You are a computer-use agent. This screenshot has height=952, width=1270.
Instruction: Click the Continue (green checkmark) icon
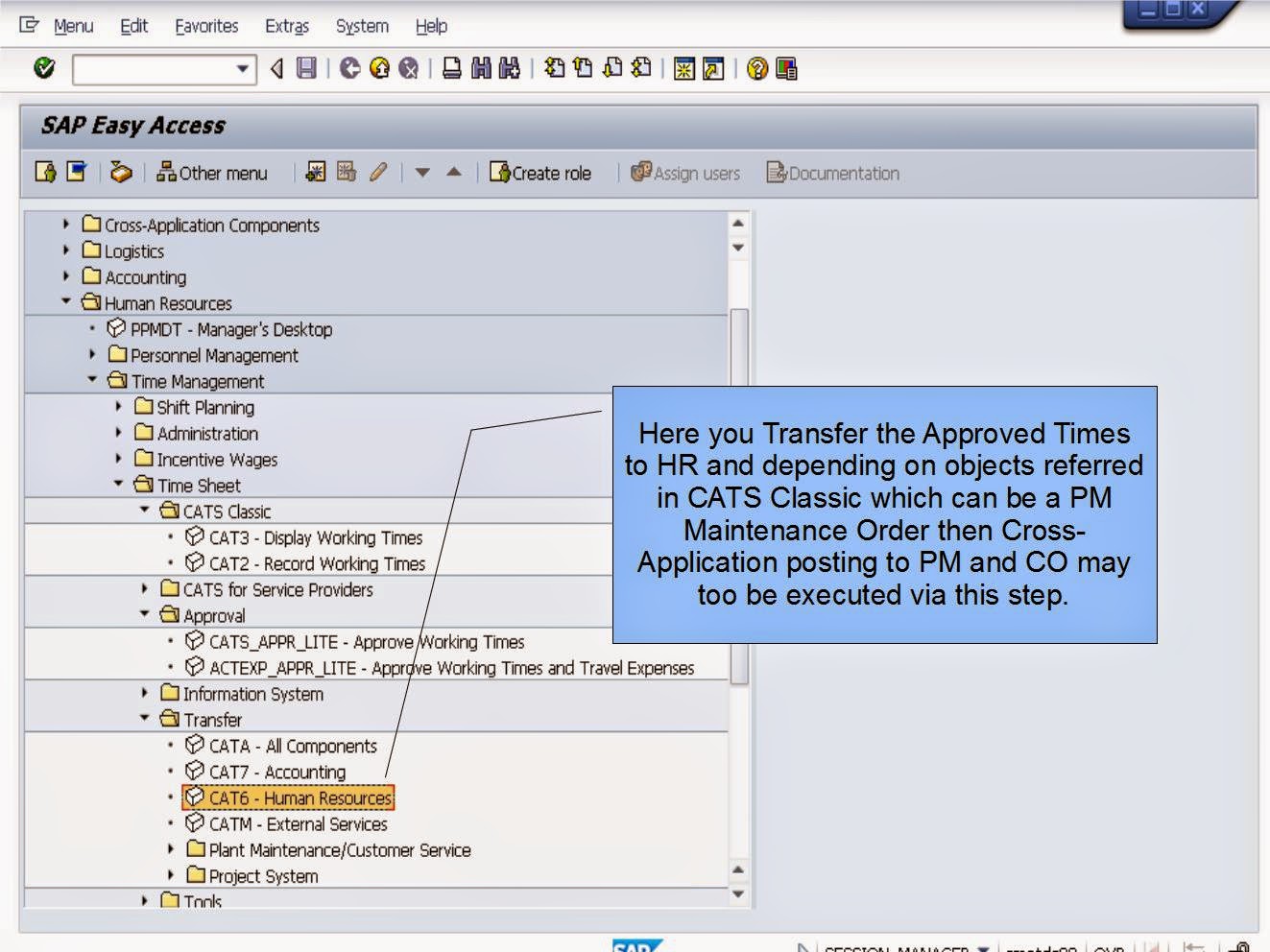point(43,67)
